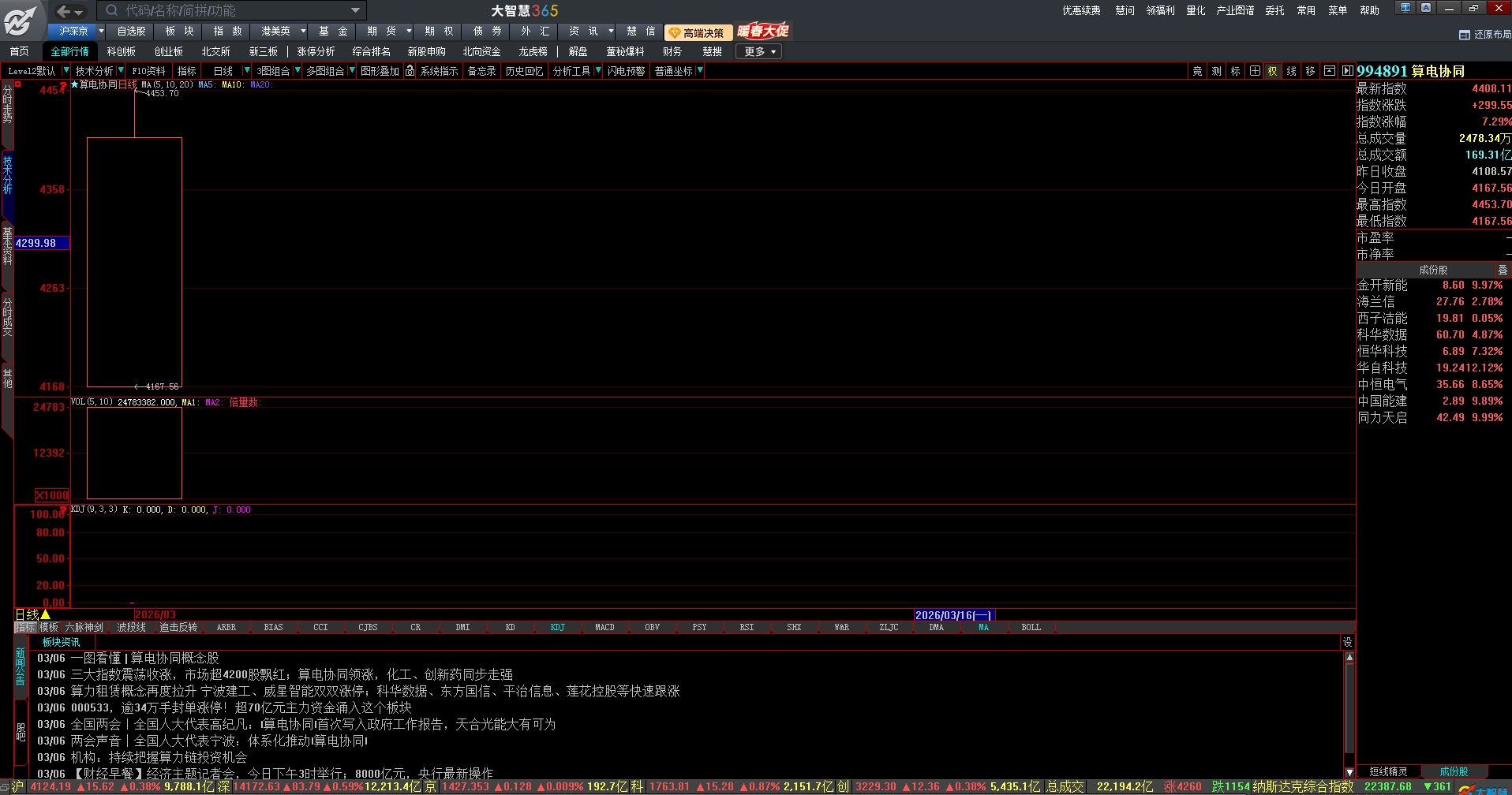The image size is (1512, 795).
Task: Expand the 日线 period dropdown arrow
Action: pyautogui.click(x=246, y=71)
